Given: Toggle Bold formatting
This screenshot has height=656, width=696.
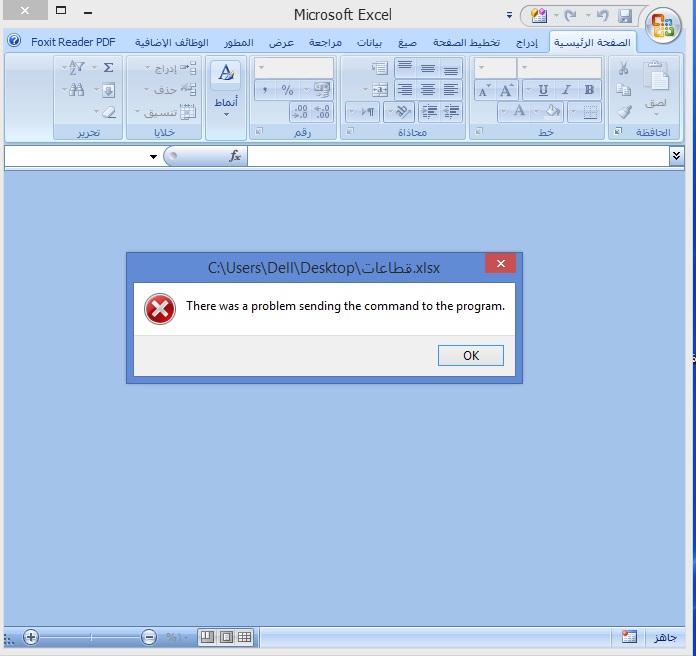Looking at the screenshot, I should coord(589,90).
